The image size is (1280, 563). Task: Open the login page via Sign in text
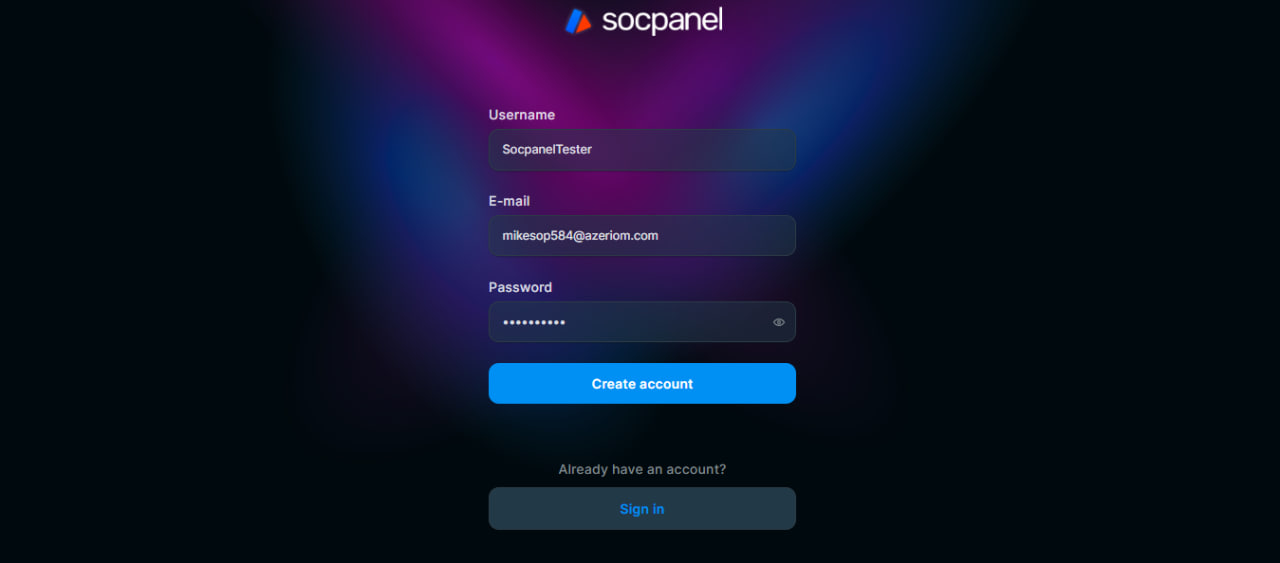642,509
